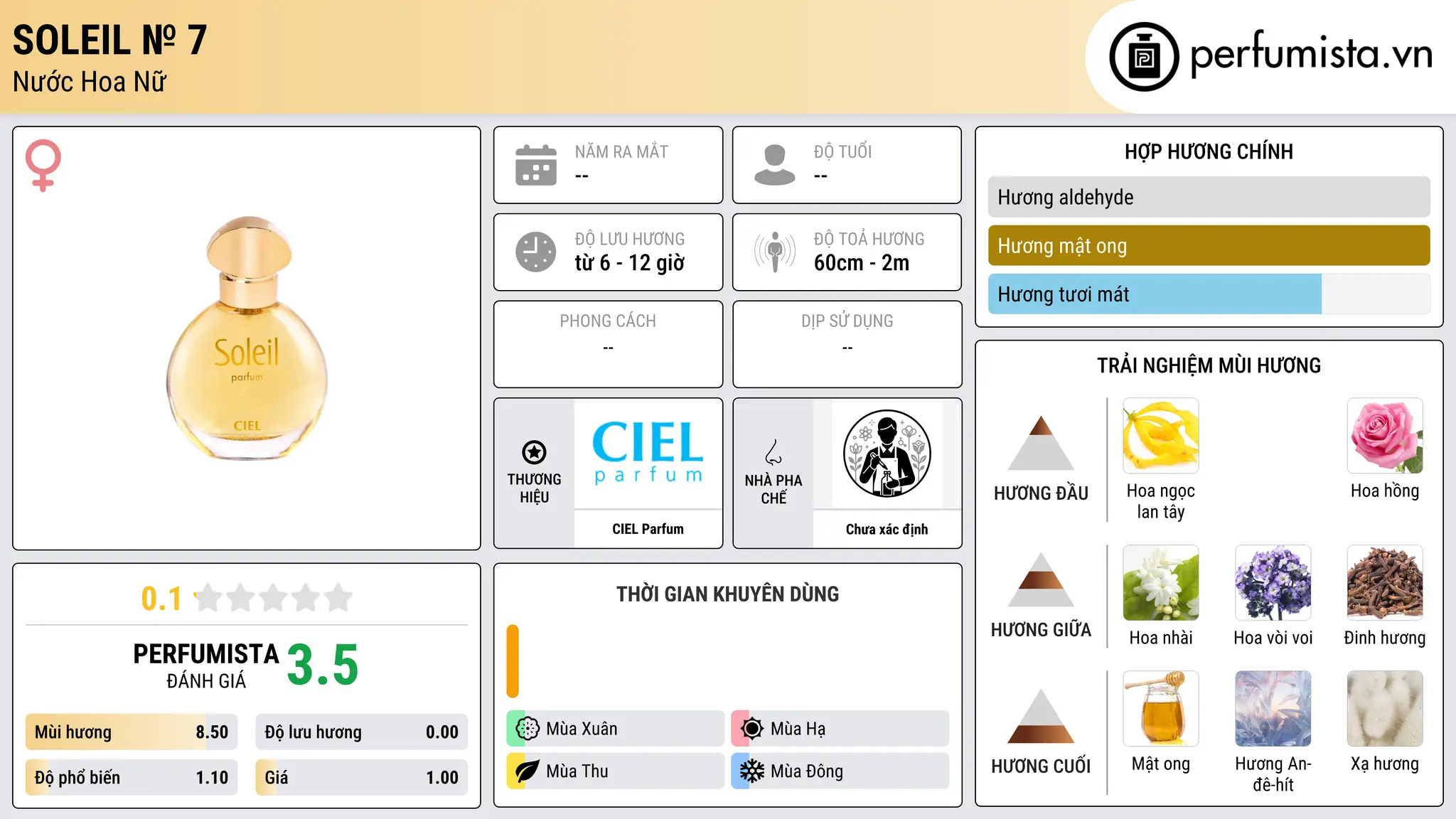Select the Hoa hồng note image

(x=1385, y=436)
